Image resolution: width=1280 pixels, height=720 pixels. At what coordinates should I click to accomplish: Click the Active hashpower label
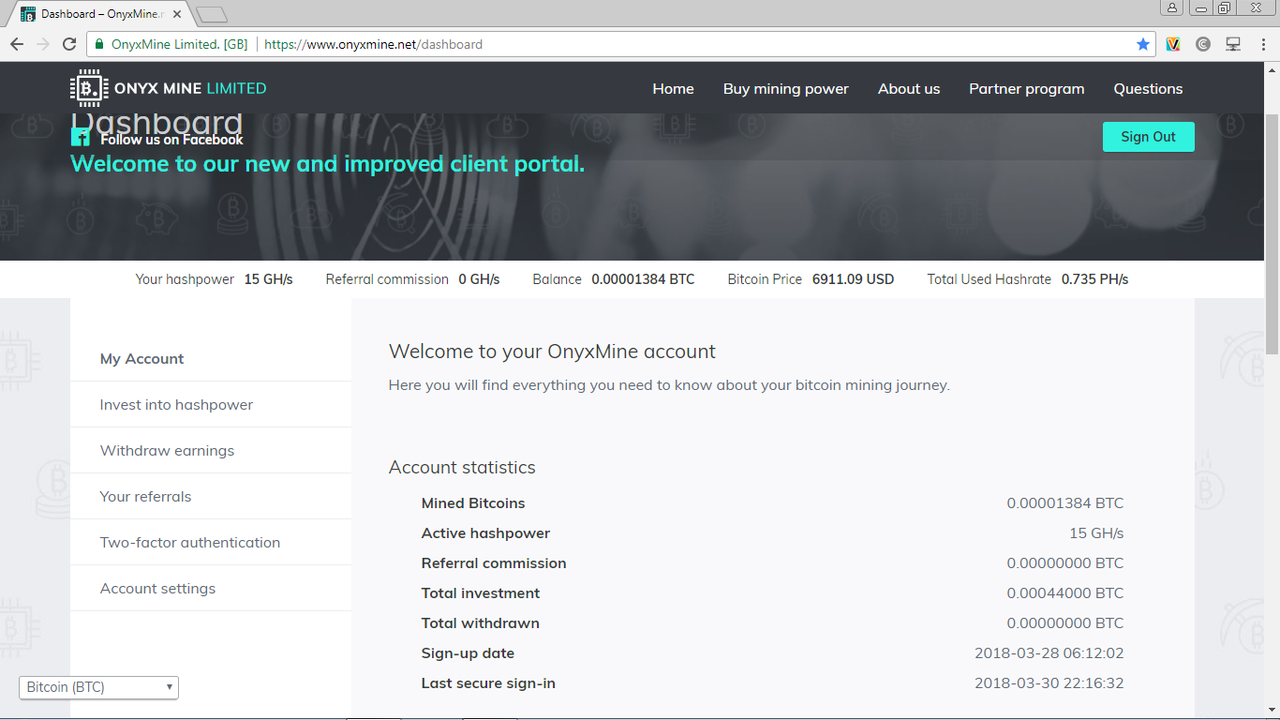(x=486, y=533)
